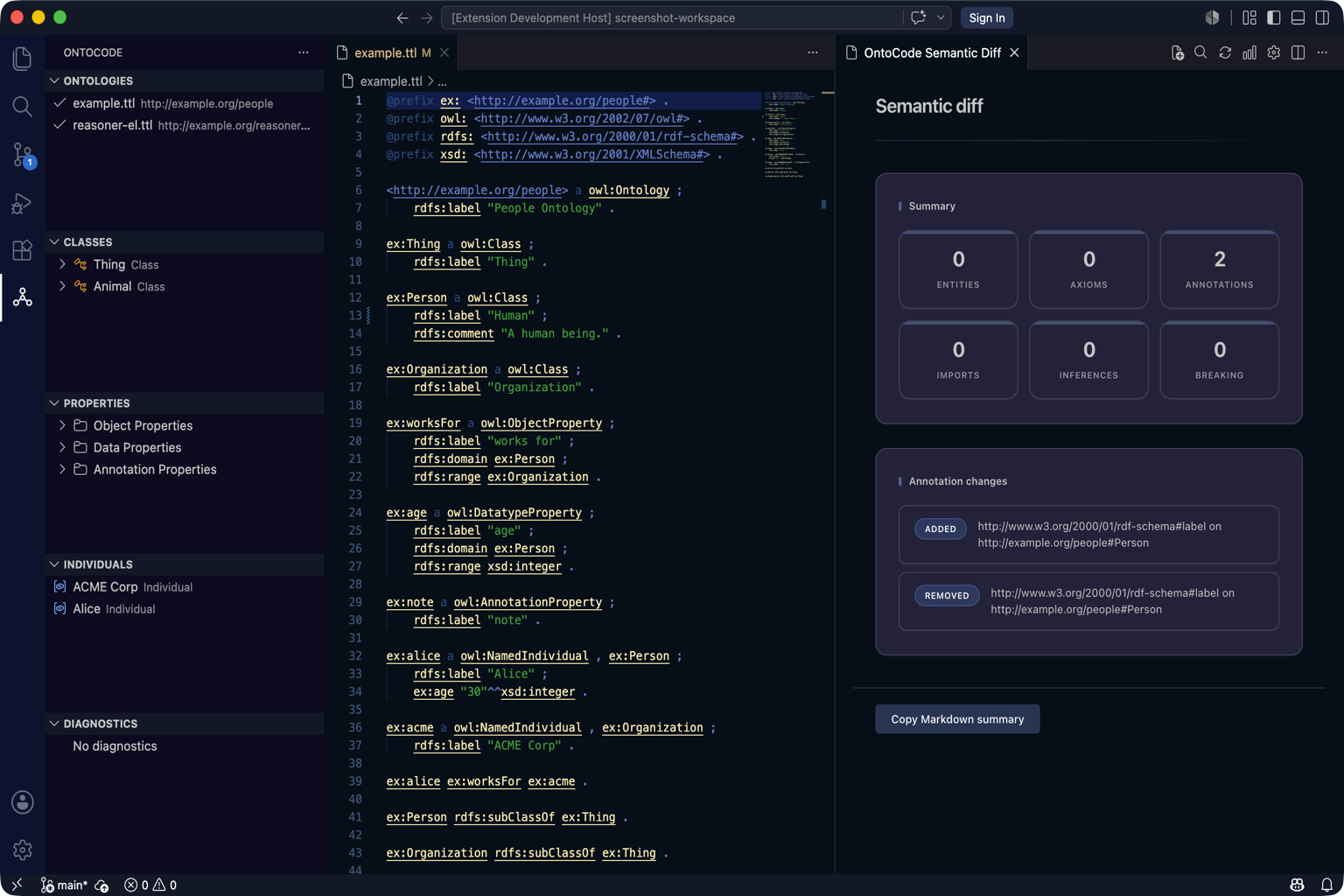Viewport: 1344px width, 896px height.
Task: Select the OntoCode activity bar icon
Action: (x=23, y=297)
